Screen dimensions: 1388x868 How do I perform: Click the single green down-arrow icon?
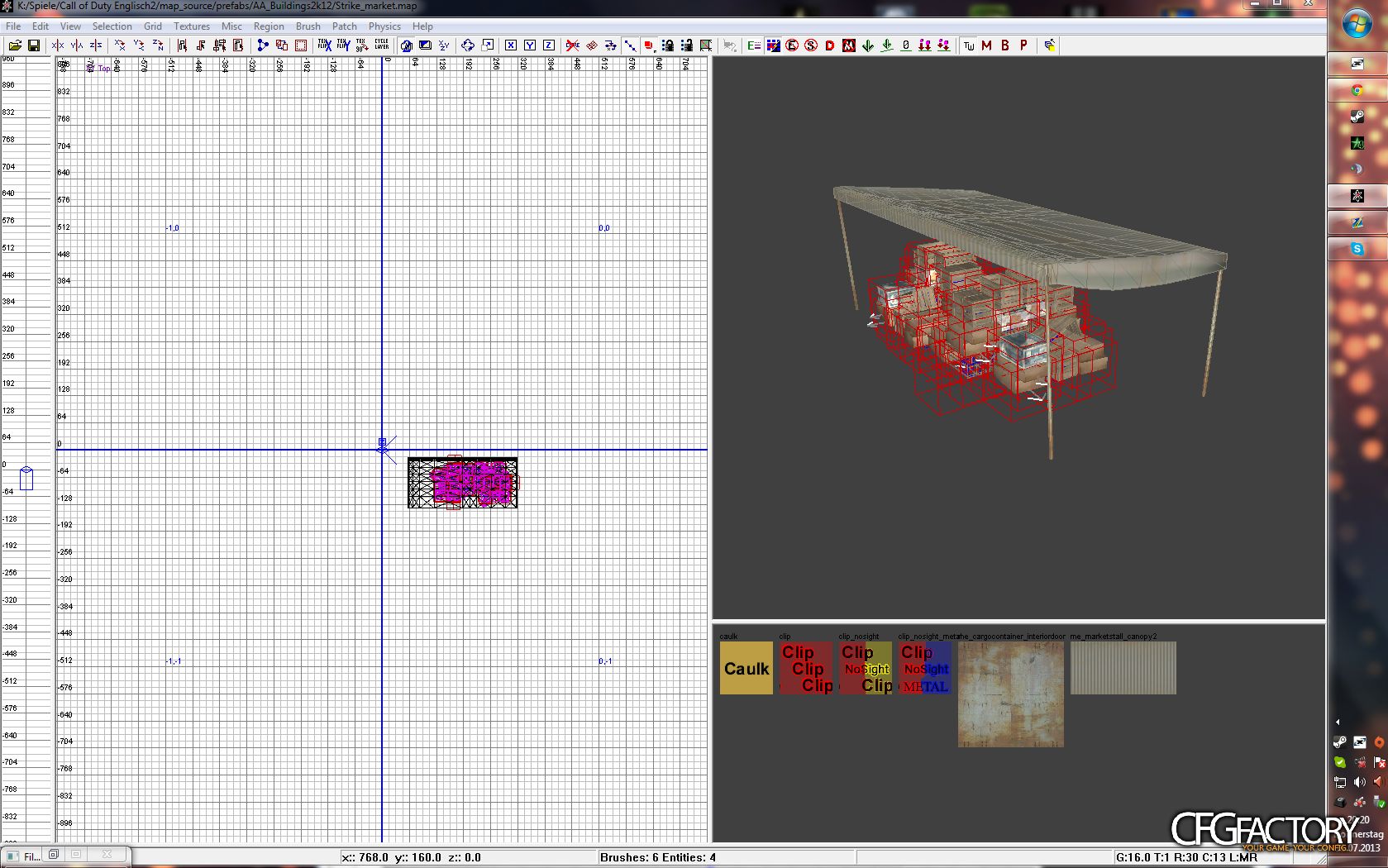(868, 45)
